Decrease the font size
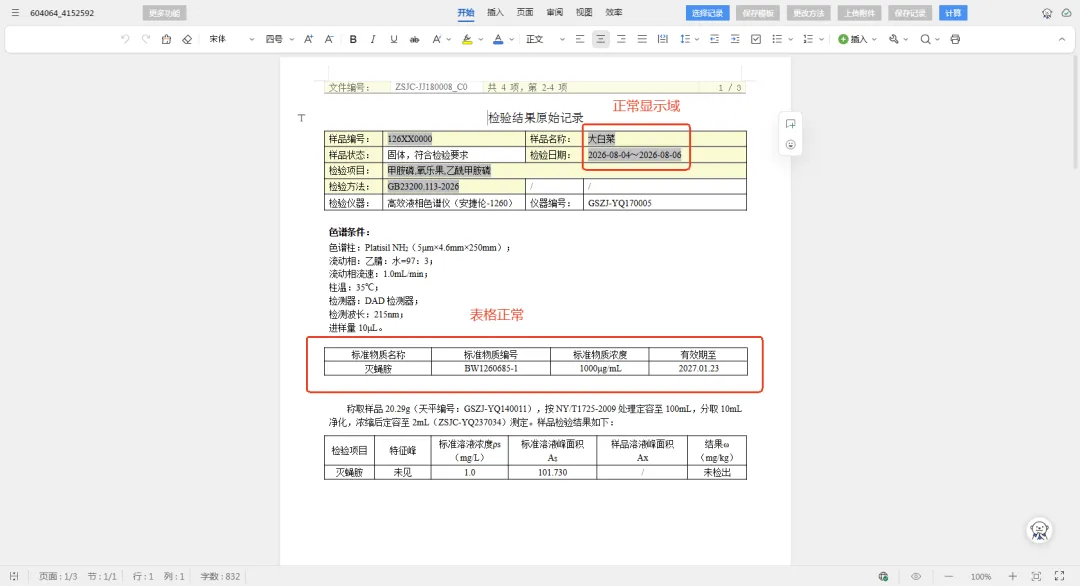1080x586 pixels. (x=329, y=39)
